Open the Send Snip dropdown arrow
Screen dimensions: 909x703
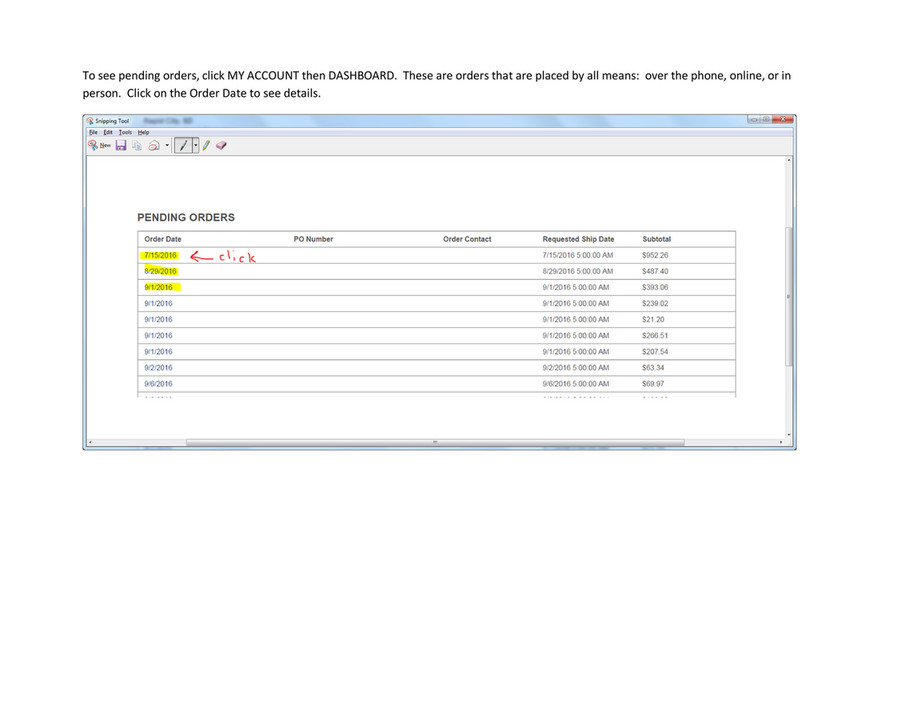pos(166,145)
